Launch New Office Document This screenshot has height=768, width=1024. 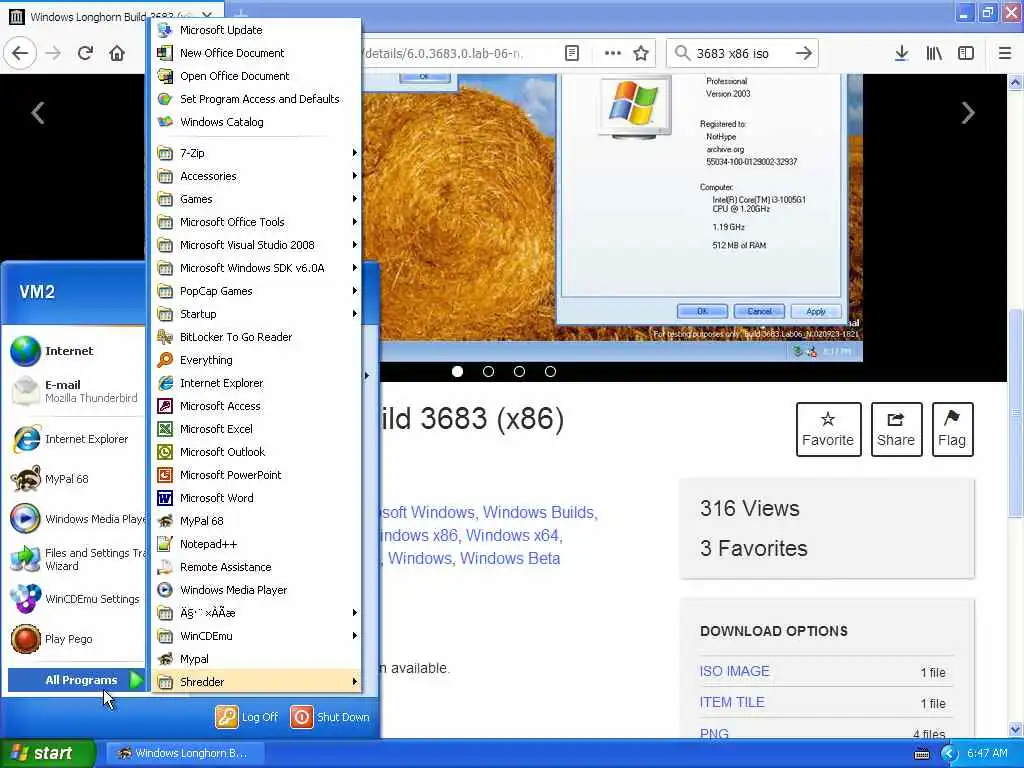pos(256,53)
